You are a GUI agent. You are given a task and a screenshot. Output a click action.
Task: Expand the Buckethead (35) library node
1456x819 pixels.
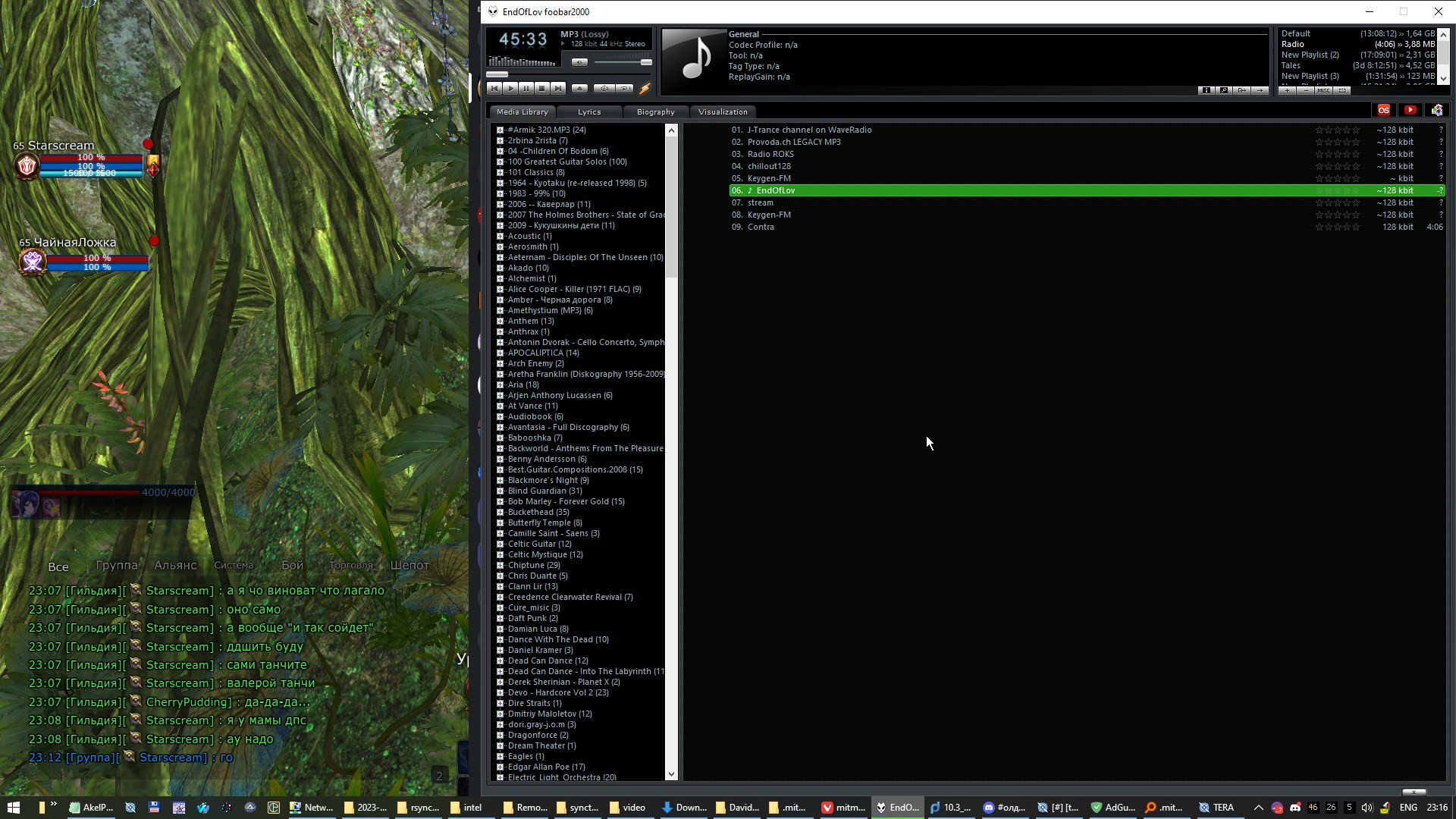point(500,513)
